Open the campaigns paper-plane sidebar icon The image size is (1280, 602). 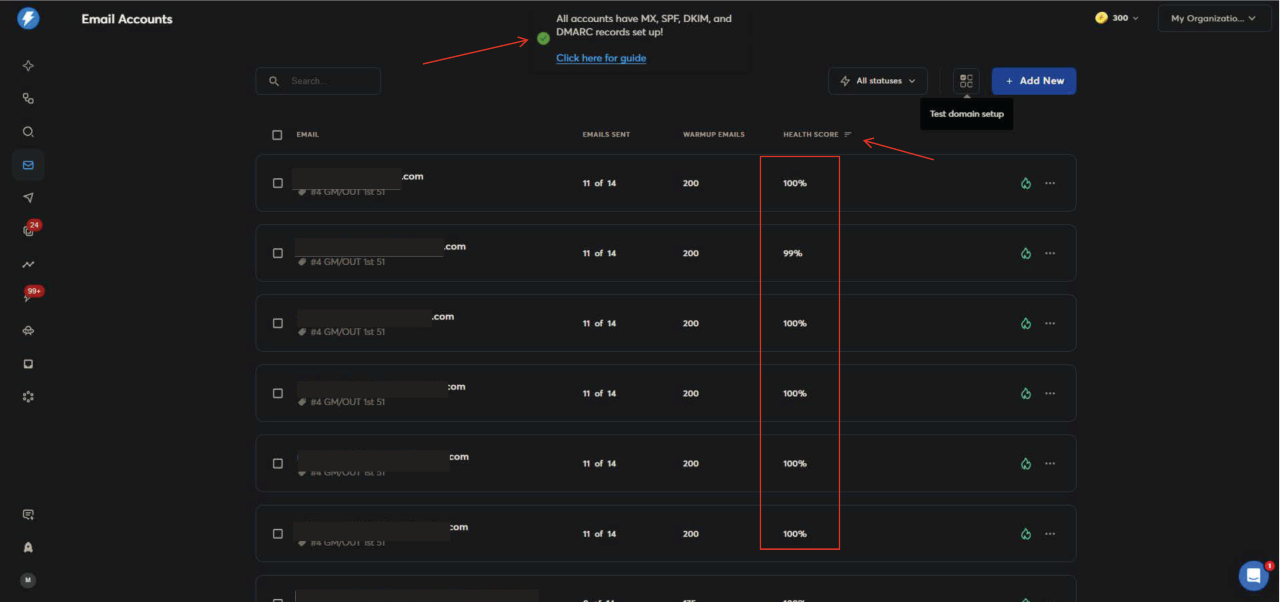point(28,197)
